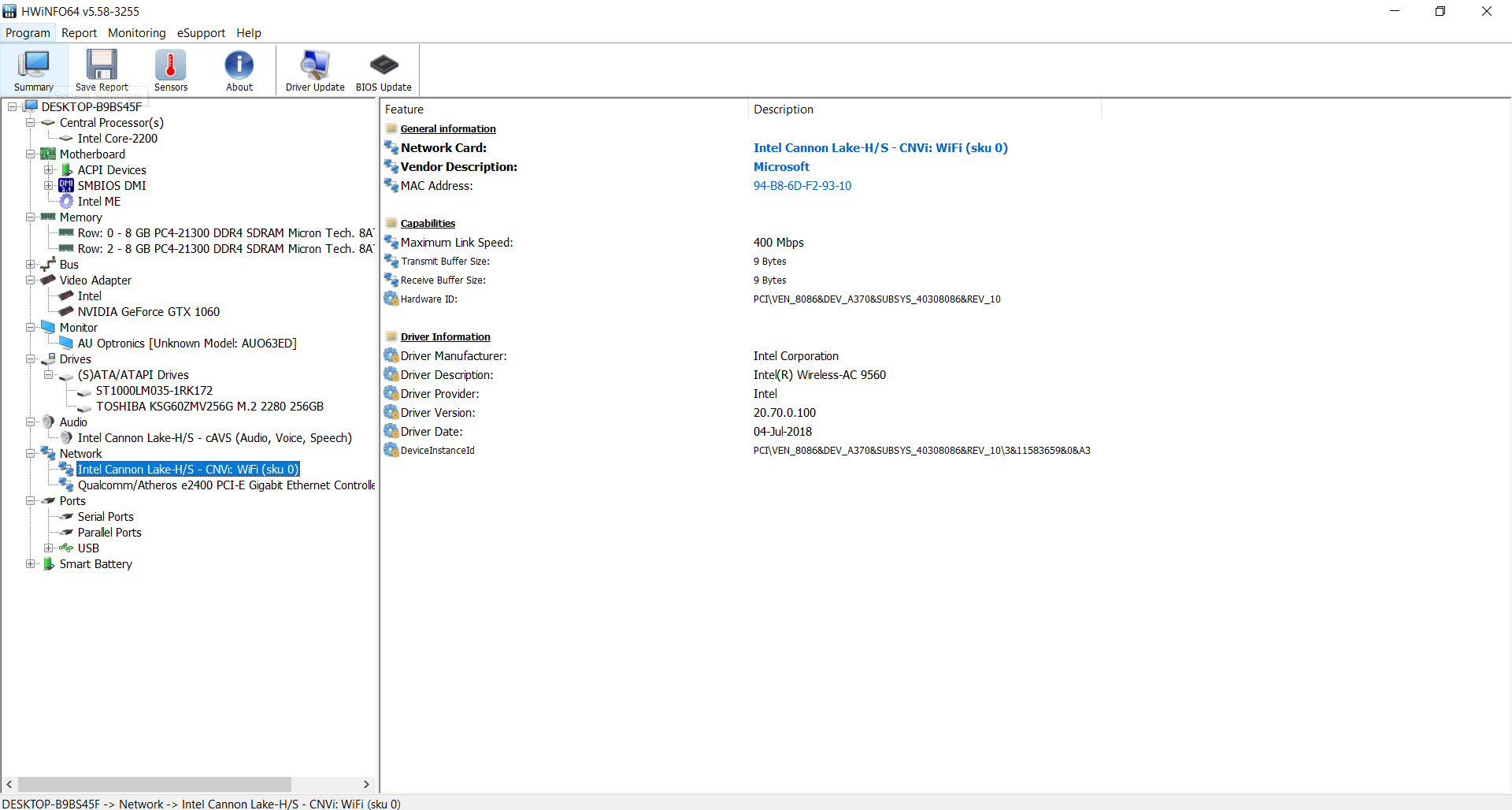Click the Vendor Description Microsoft value
Screen dimensions: 1512x810
781,167
